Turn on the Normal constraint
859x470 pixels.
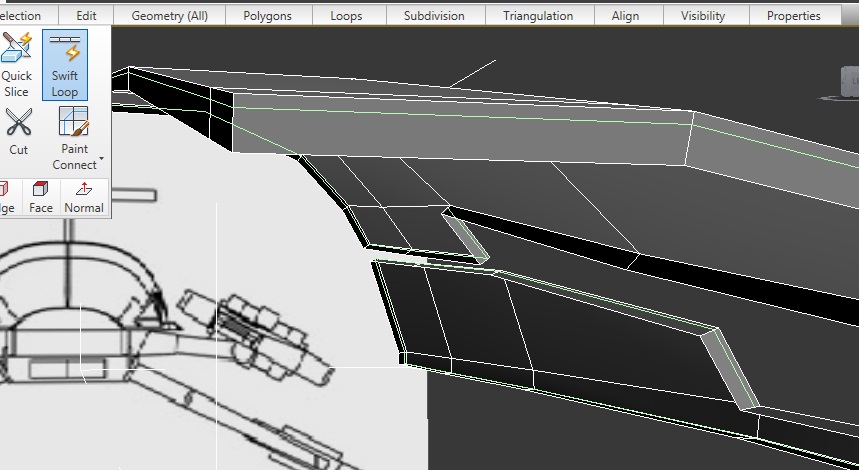[84, 197]
